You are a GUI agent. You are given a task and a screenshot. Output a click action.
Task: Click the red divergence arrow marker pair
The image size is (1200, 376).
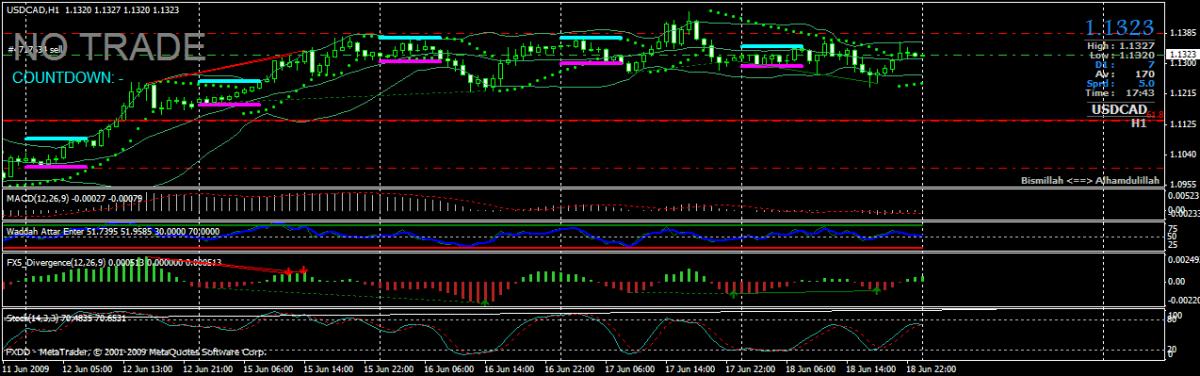pyautogui.click(x=296, y=270)
